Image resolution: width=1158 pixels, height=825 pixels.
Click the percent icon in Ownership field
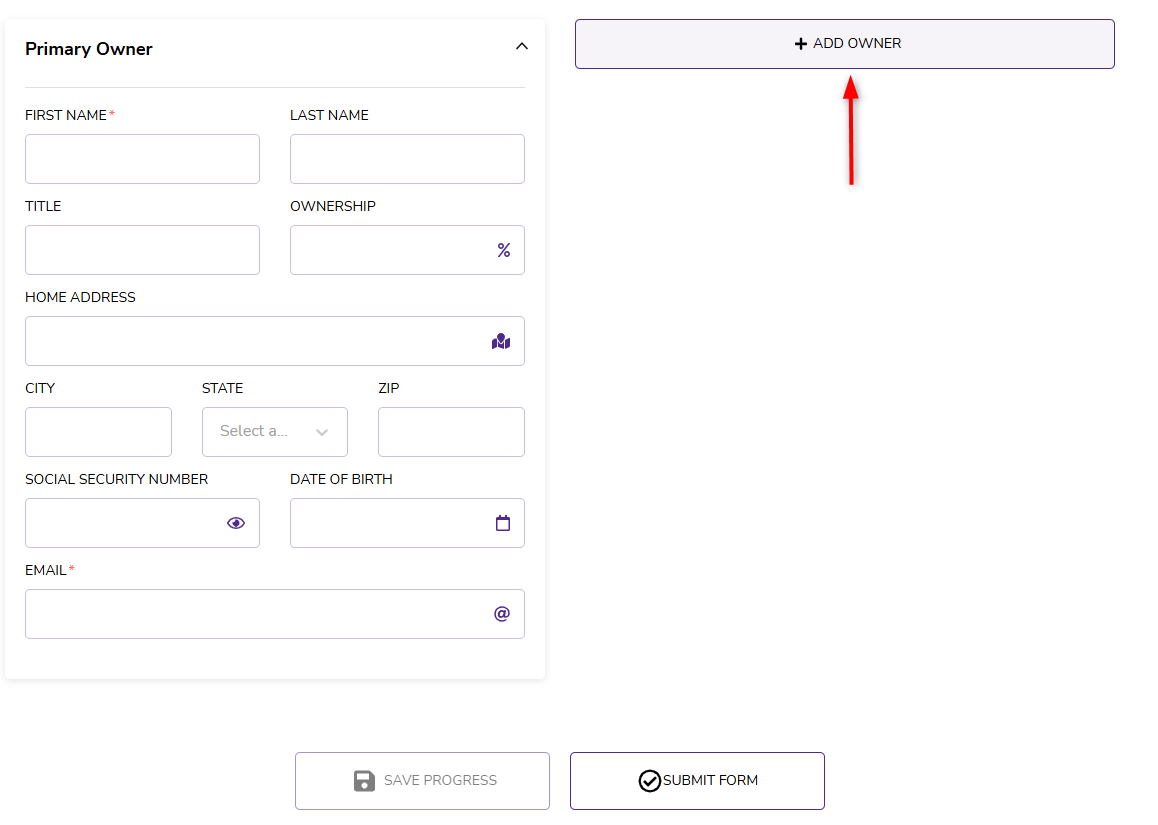pyautogui.click(x=504, y=250)
